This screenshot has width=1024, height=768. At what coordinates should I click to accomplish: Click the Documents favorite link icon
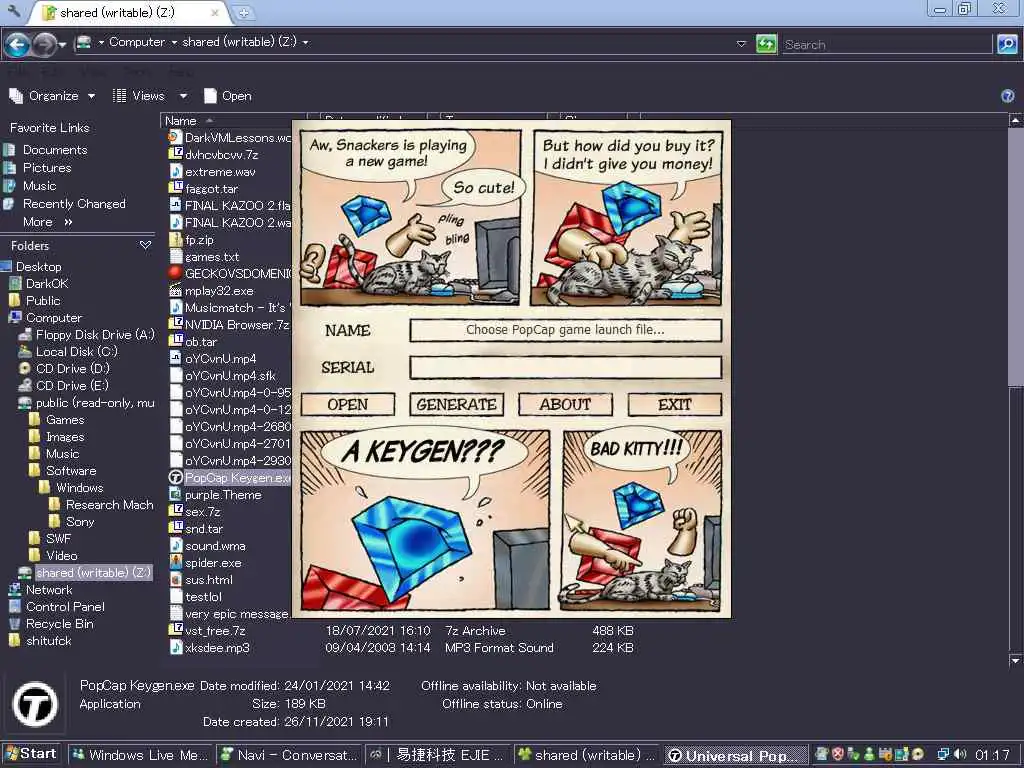pyautogui.click(x=9, y=150)
